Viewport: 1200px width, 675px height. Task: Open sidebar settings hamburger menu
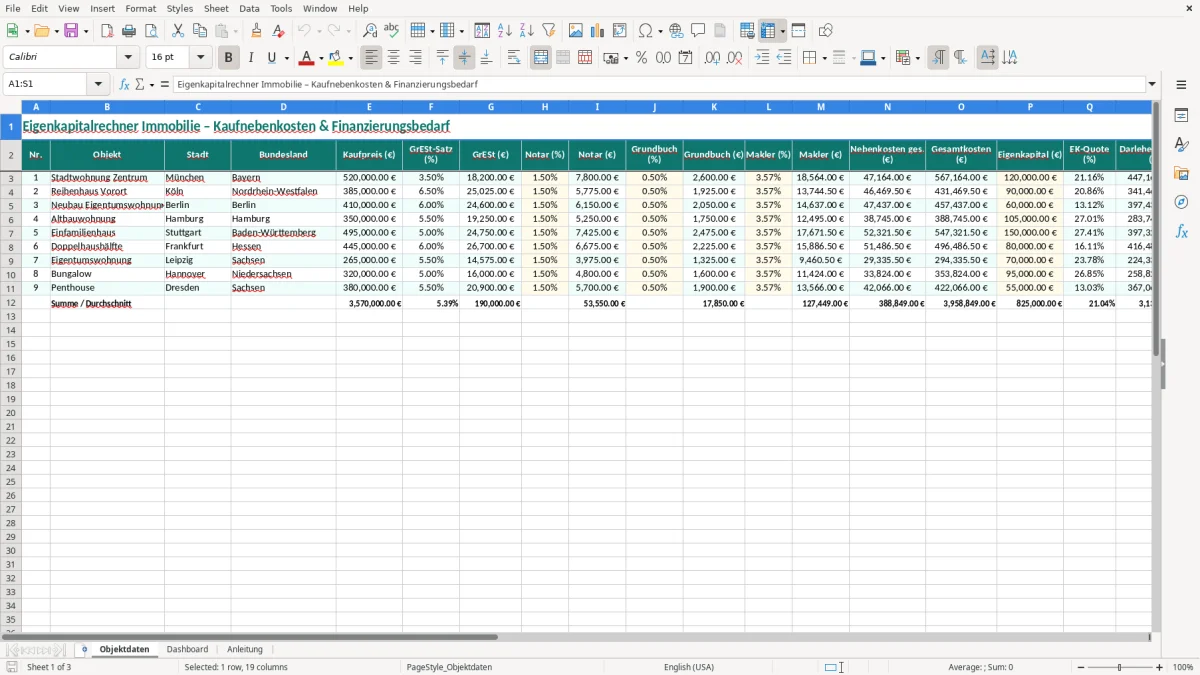[x=1181, y=85]
